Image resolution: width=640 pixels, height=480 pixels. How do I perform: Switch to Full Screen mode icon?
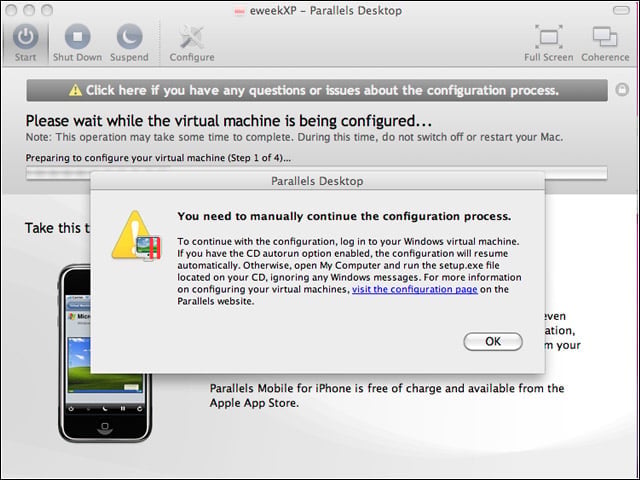pyautogui.click(x=549, y=37)
